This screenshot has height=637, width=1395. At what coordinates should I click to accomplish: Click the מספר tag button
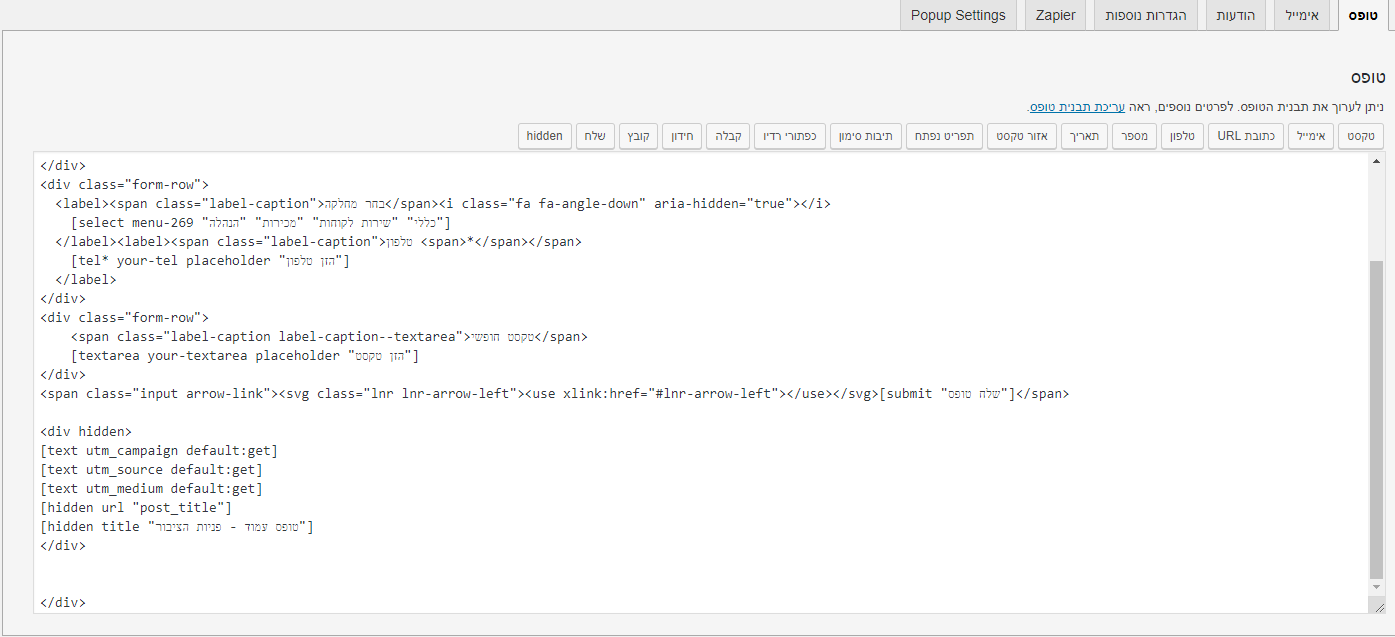pos(1136,136)
